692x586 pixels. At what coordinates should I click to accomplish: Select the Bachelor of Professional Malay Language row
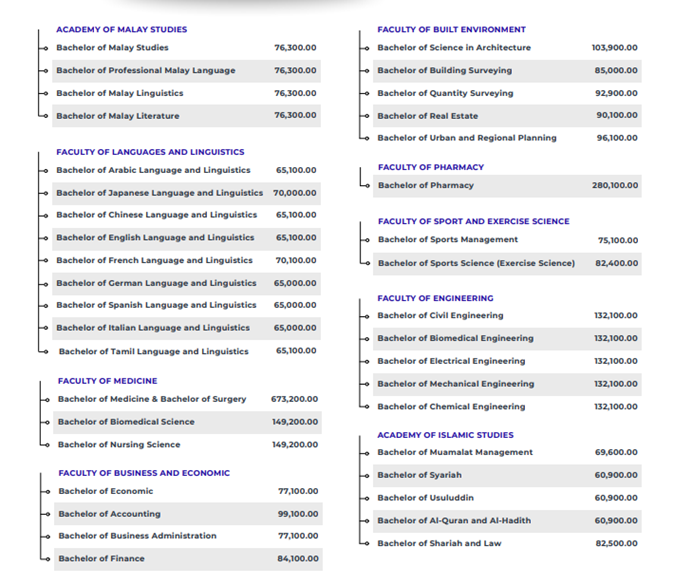(x=186, y=71)
